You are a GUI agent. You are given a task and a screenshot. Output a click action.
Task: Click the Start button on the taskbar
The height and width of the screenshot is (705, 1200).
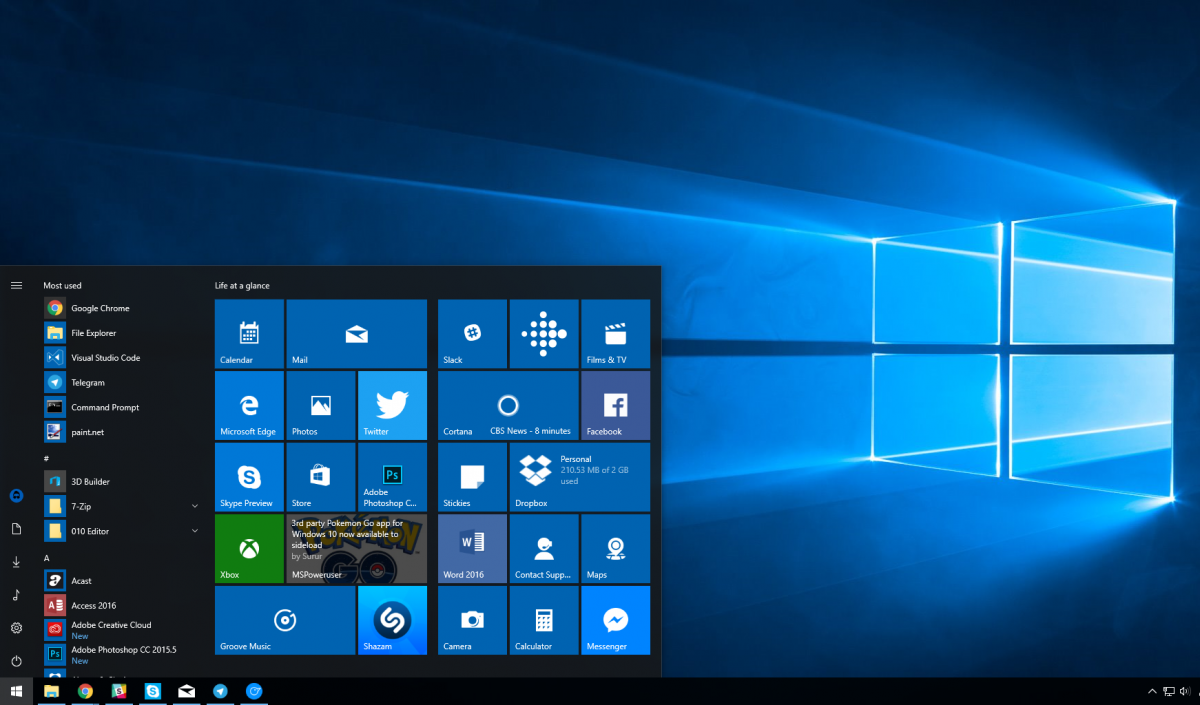point(18,691)
